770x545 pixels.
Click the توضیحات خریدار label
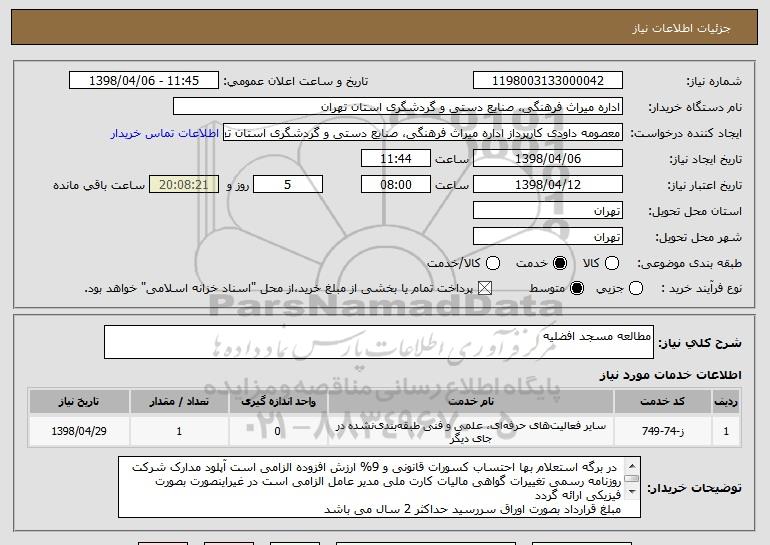(694, 488)
